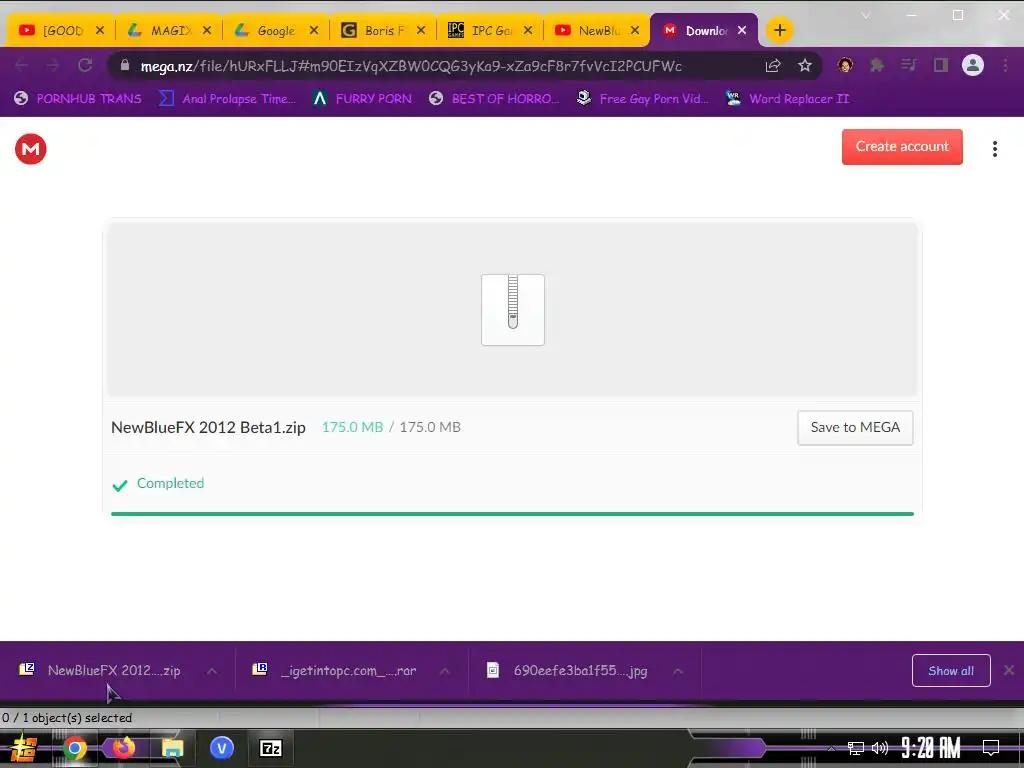Open the NewBlueFX 2012....zip download item

tap(102, 671)
